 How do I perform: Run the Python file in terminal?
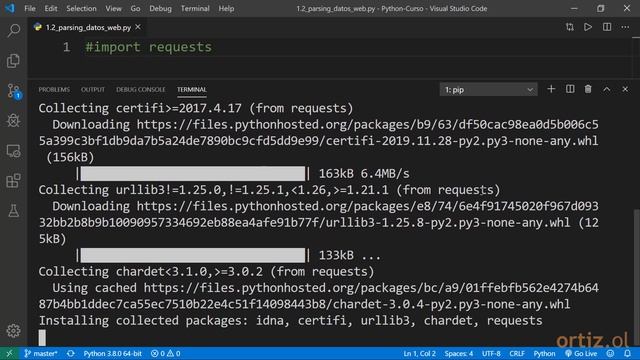coord(588,27)
